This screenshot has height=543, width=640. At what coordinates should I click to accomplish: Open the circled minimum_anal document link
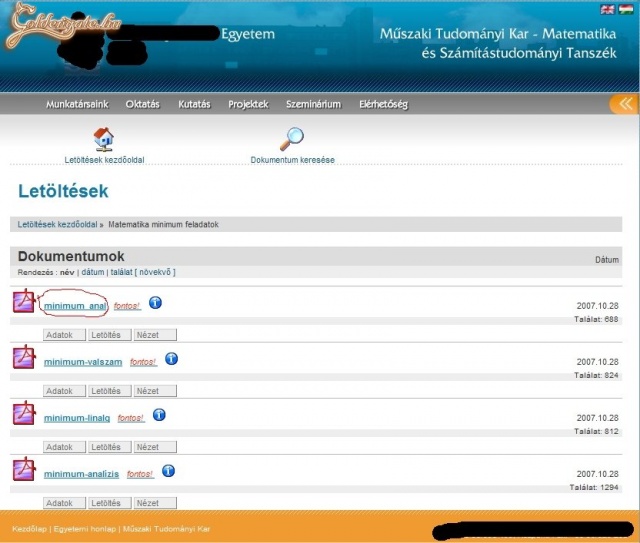(75, 305)
